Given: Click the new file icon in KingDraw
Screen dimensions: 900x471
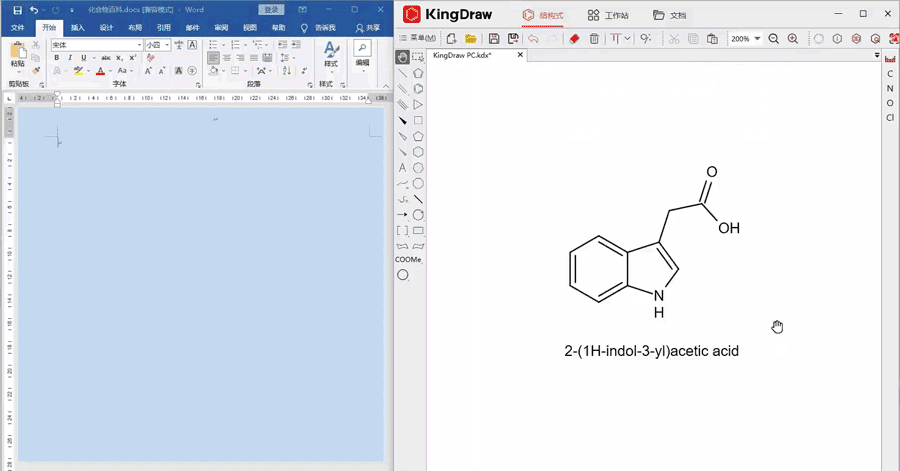Looking at the screenshot, I should tap(451, 38).
